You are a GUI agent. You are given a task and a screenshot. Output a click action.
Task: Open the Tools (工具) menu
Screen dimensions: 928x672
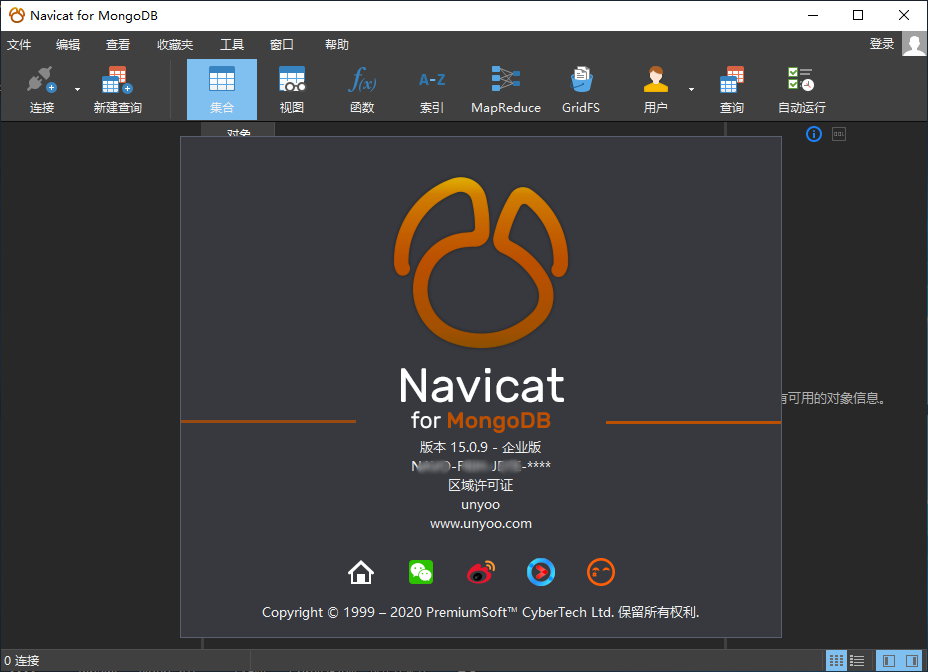point(232,44)
